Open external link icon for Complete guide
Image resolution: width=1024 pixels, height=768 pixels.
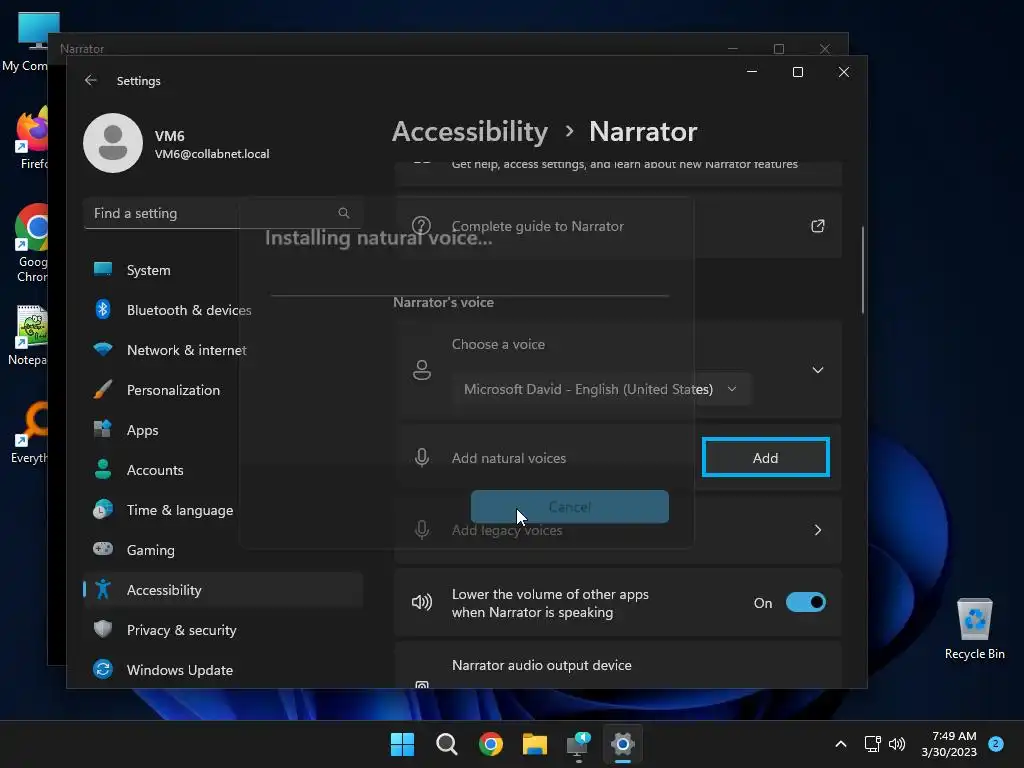coord(818,226)
